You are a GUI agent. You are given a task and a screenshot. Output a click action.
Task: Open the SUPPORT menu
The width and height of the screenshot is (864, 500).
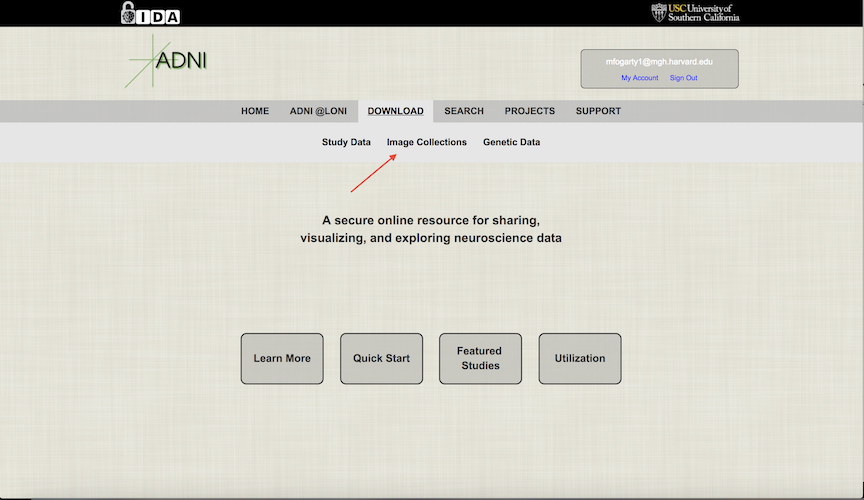pos(598,111)
